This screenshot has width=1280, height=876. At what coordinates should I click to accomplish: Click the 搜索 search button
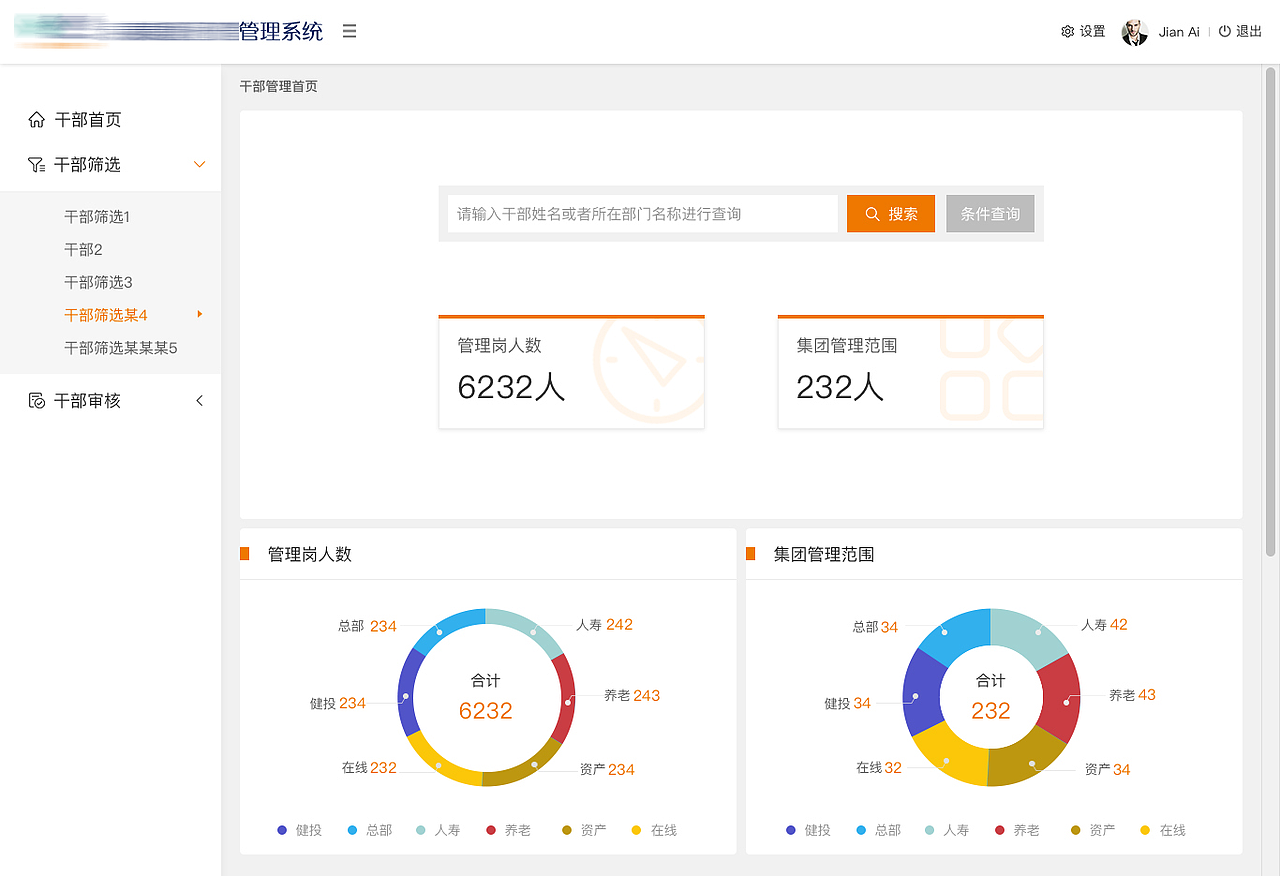891,213
